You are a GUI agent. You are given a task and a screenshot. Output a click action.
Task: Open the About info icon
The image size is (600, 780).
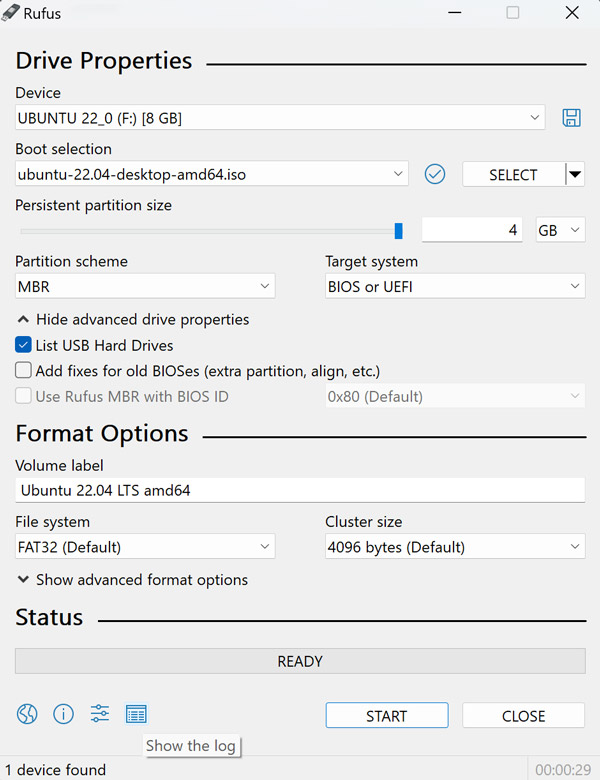tap(63, 714)
